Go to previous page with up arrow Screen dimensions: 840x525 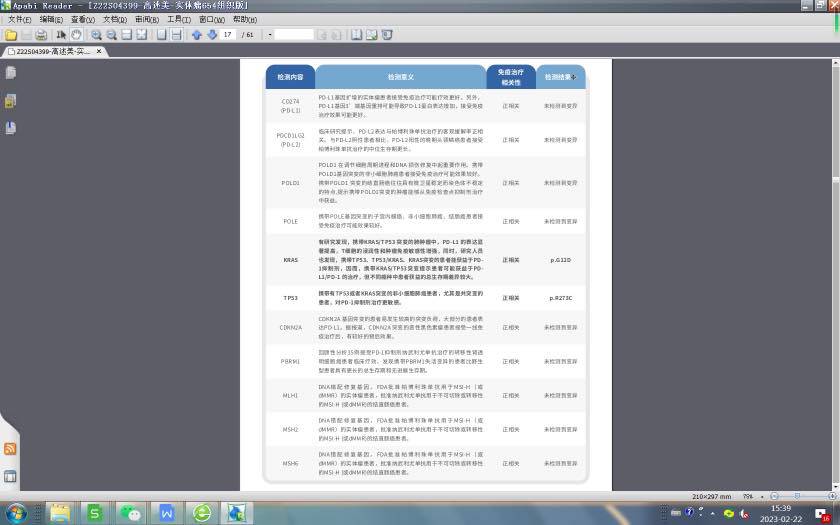[196, 35]
